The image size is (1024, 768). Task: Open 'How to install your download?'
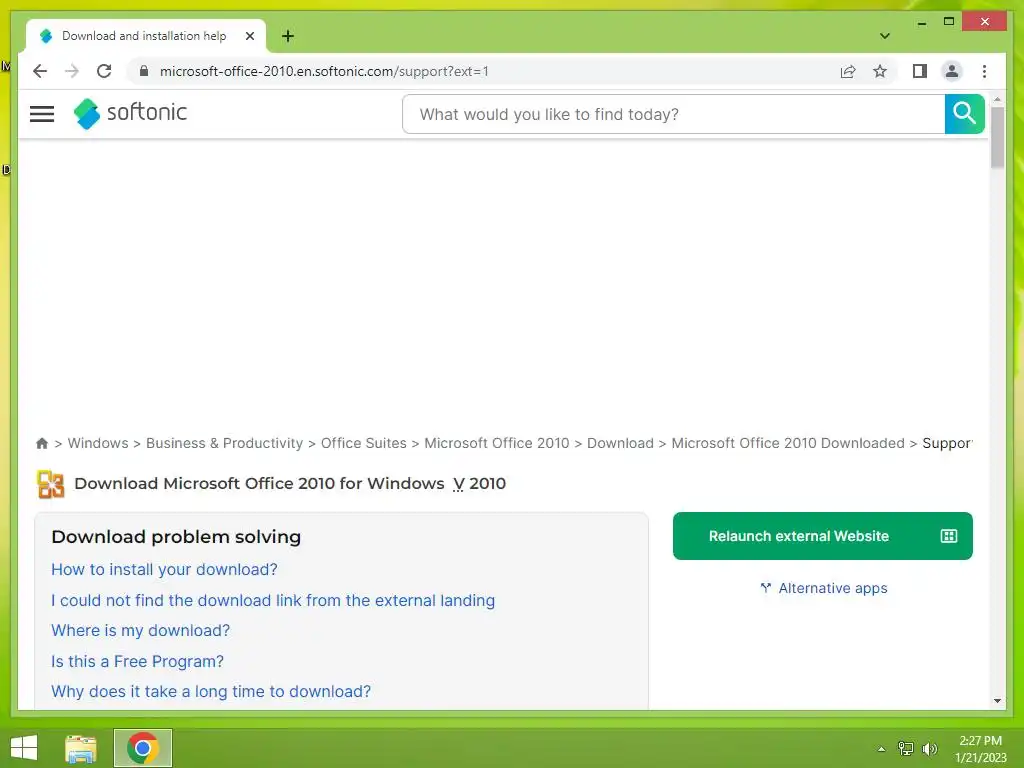164,569
